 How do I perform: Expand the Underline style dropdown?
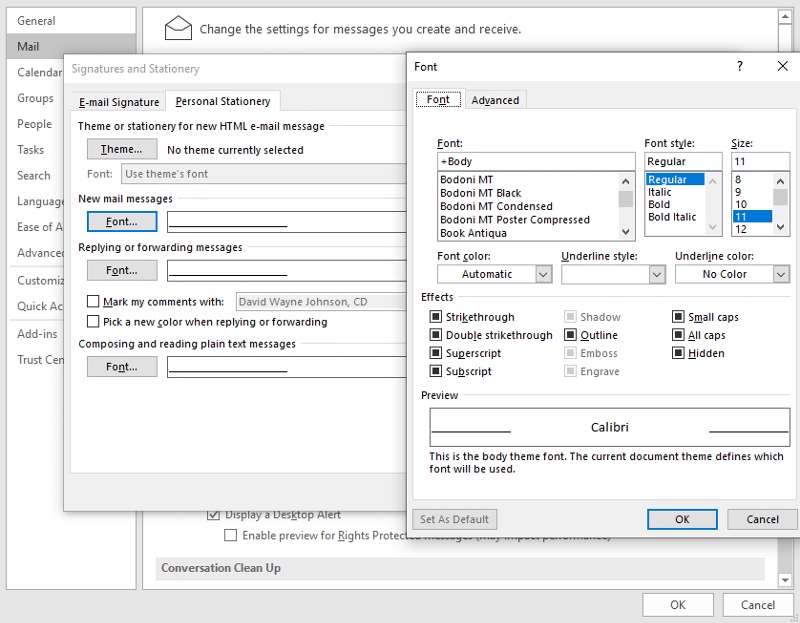pos(613,274)
